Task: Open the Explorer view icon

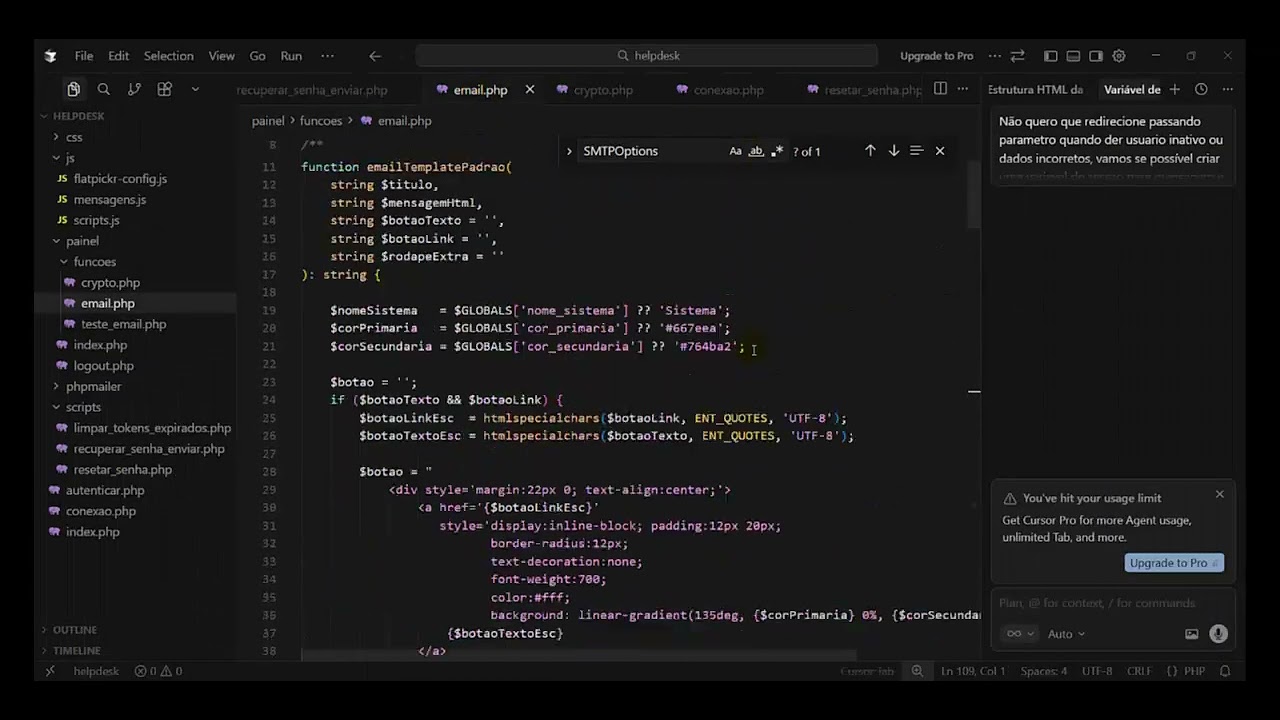Action: [73, 89]
